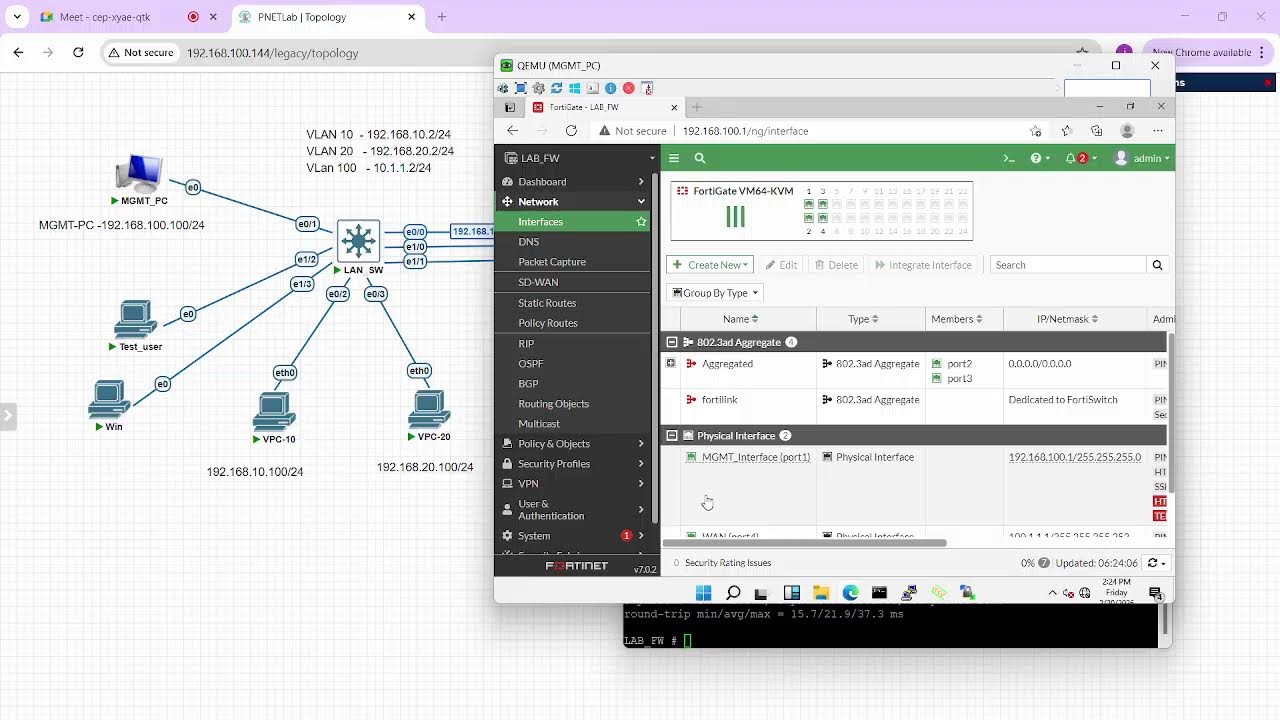Click the Test_user node in topology
Image resolution: width=1280 pixels, height=720 pixels.
[135, 319]
